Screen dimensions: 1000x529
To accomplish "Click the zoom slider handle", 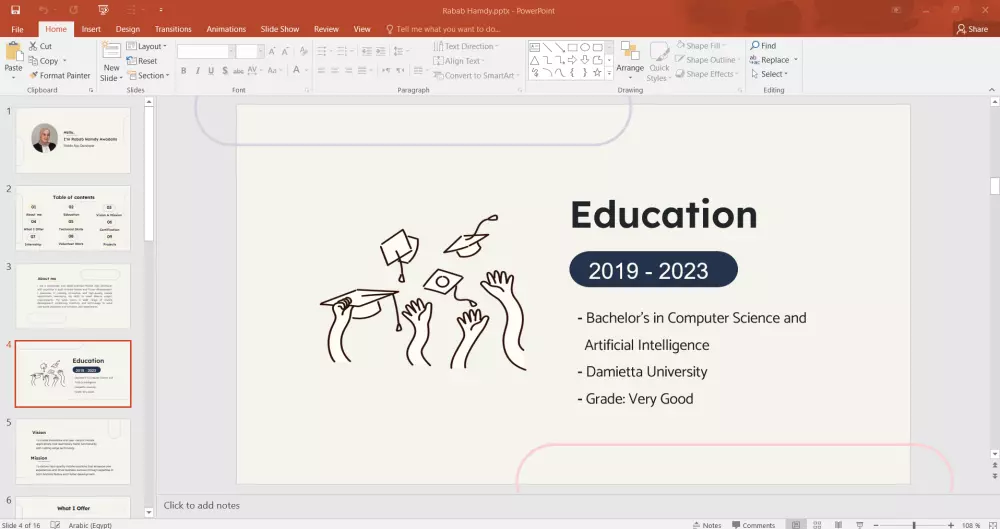I will point(914,525).
